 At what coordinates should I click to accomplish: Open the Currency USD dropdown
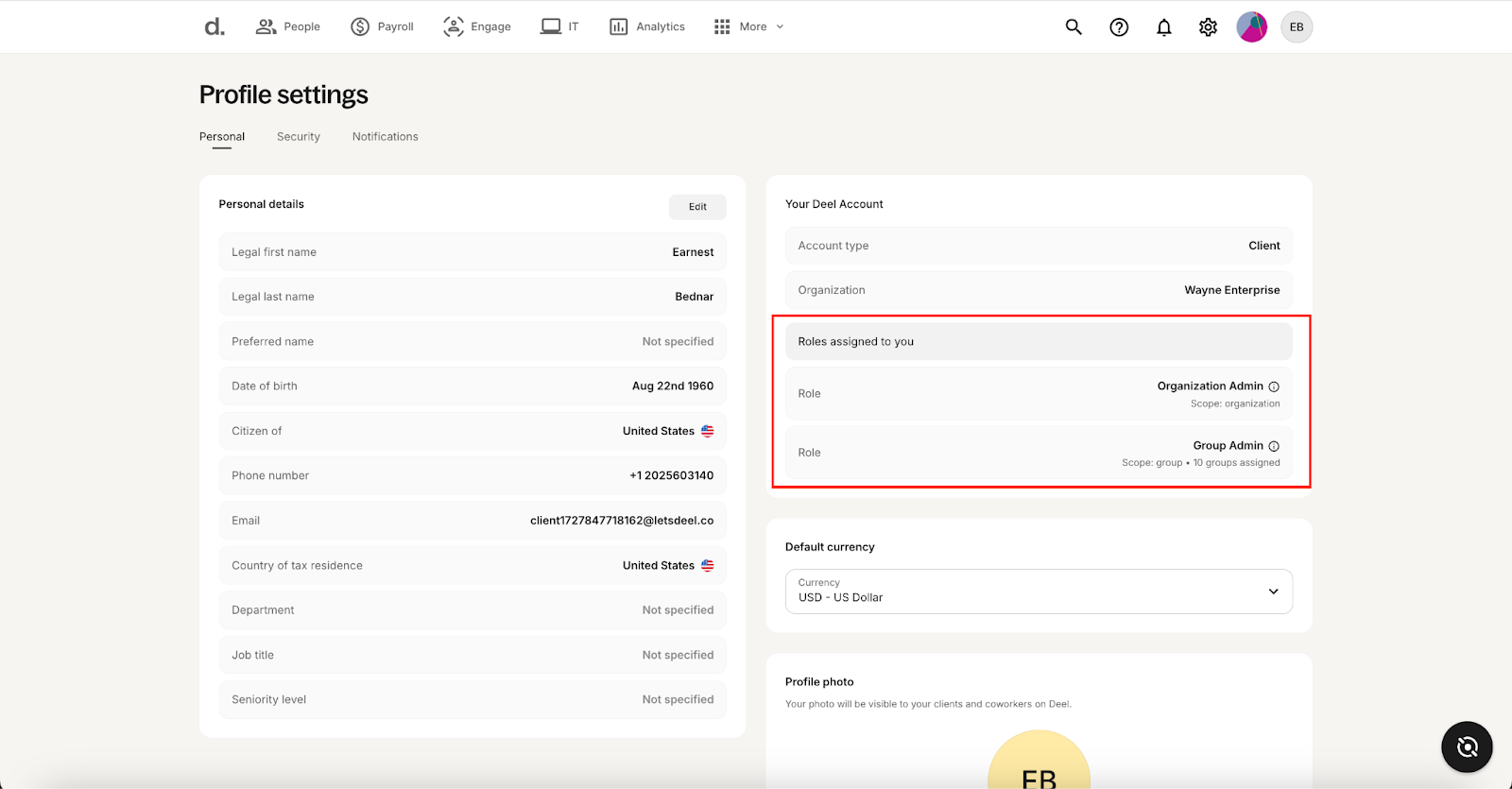[1039, 592]
